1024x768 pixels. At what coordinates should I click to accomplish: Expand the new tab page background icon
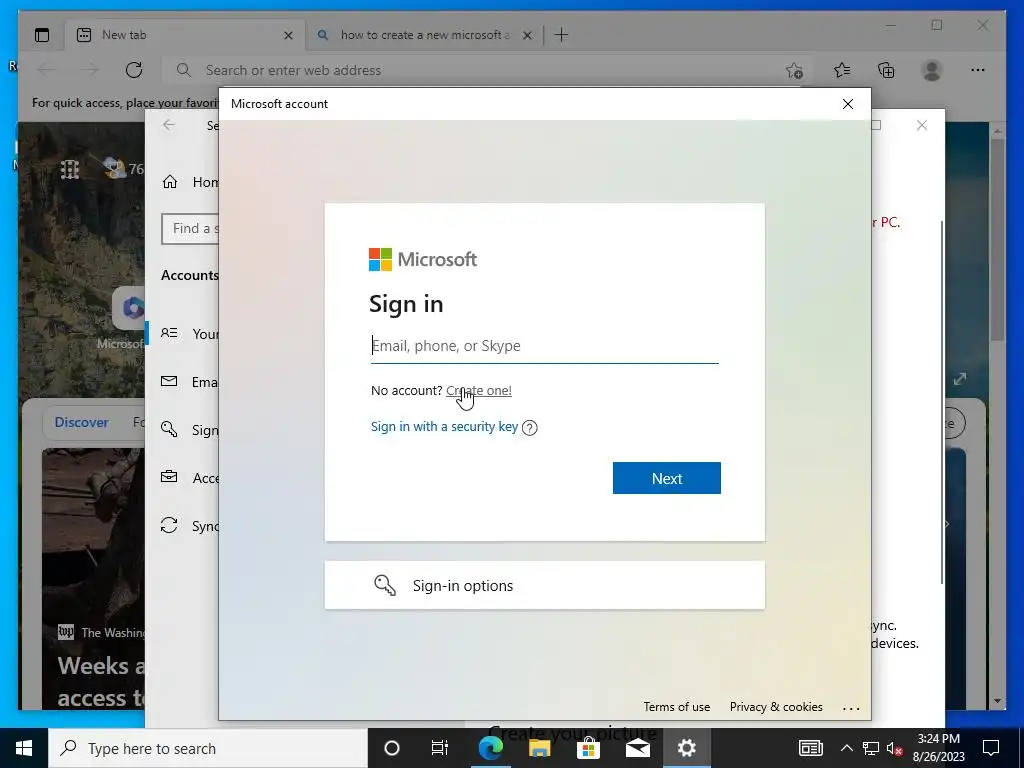coord(959,379)
